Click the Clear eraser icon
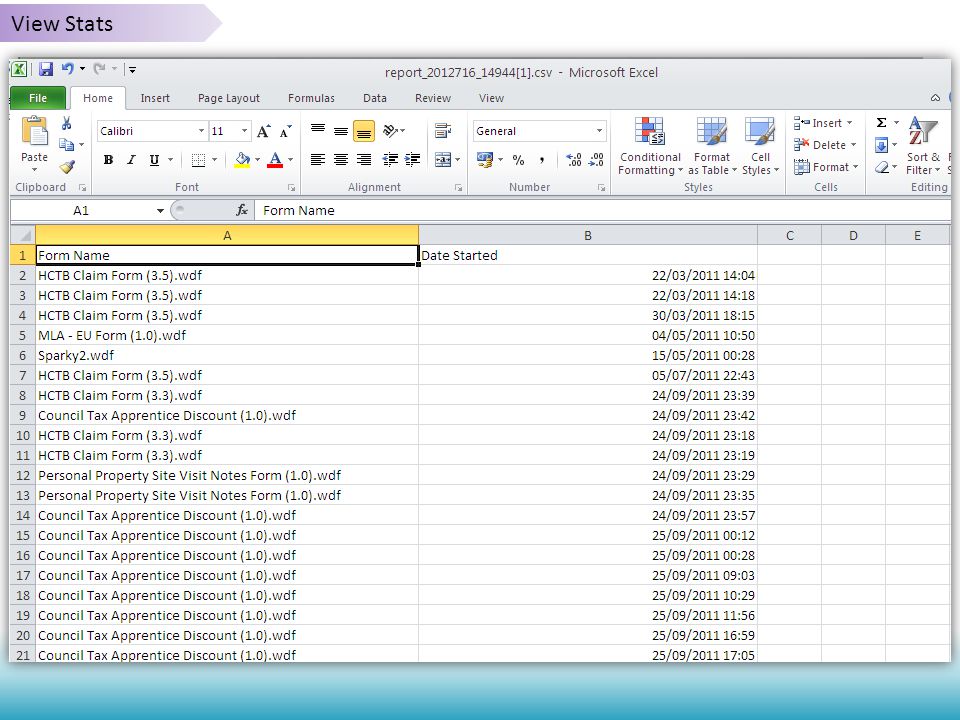Viewport: 960px width, 720px height. pyautogui.click(x=882, y=167)
